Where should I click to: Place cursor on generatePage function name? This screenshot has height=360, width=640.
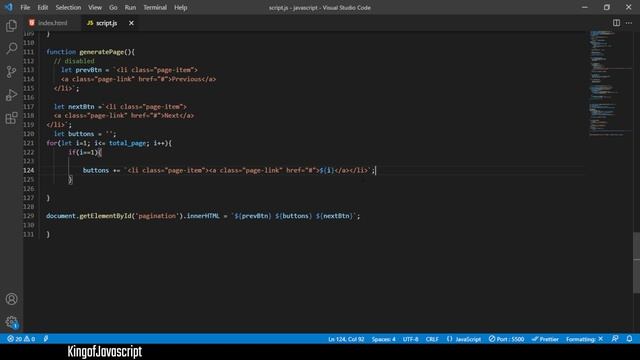(x=101, y=52)
